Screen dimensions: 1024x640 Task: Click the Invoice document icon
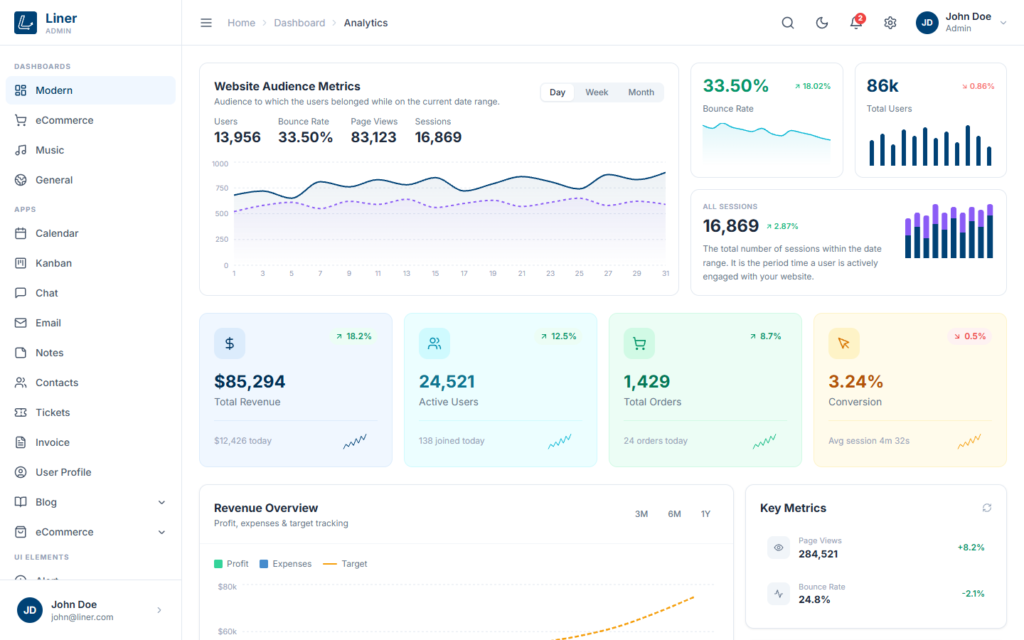[21, 442]
